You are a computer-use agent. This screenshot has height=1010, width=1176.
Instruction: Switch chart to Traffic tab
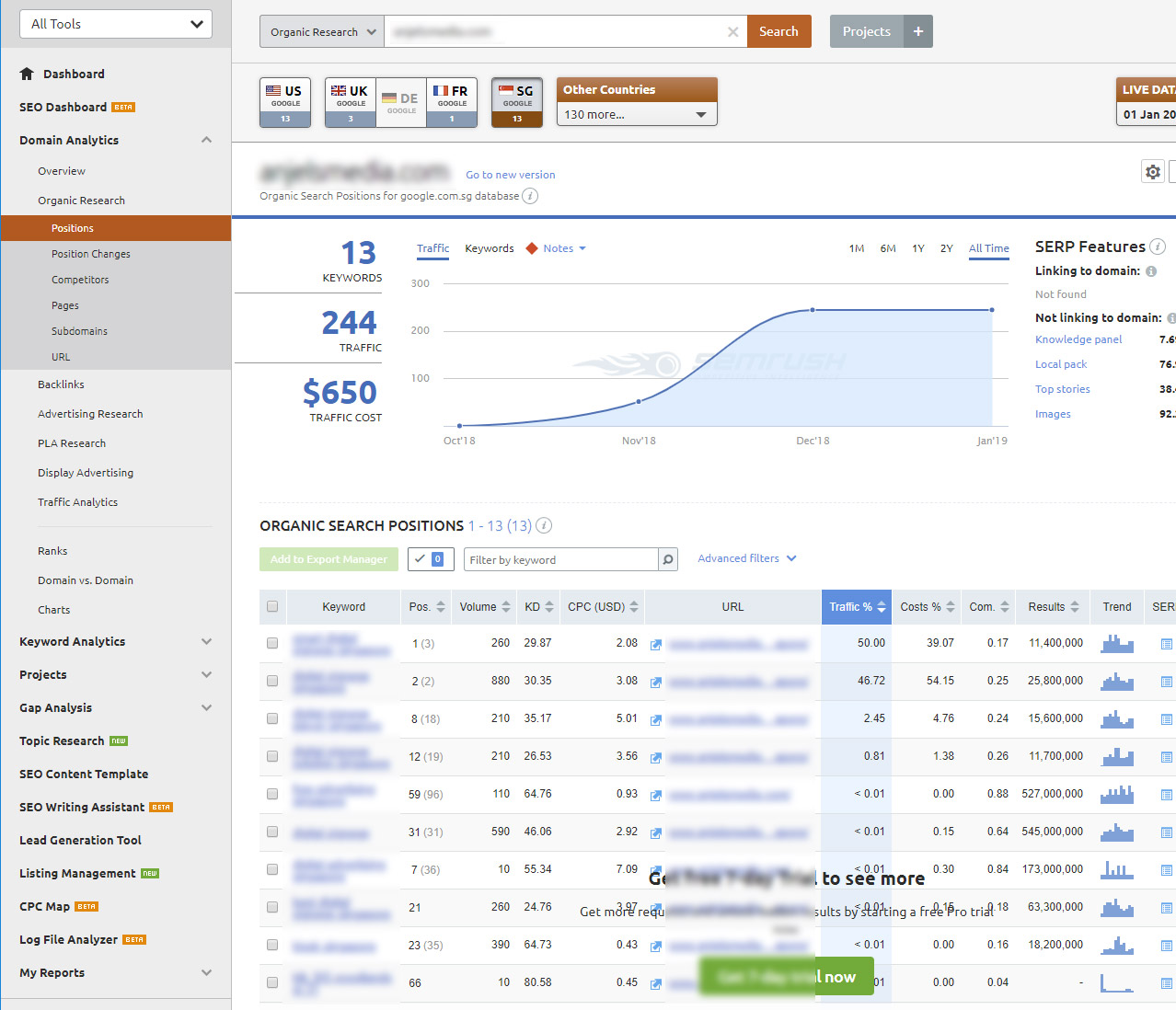click(x=432, y=248)
